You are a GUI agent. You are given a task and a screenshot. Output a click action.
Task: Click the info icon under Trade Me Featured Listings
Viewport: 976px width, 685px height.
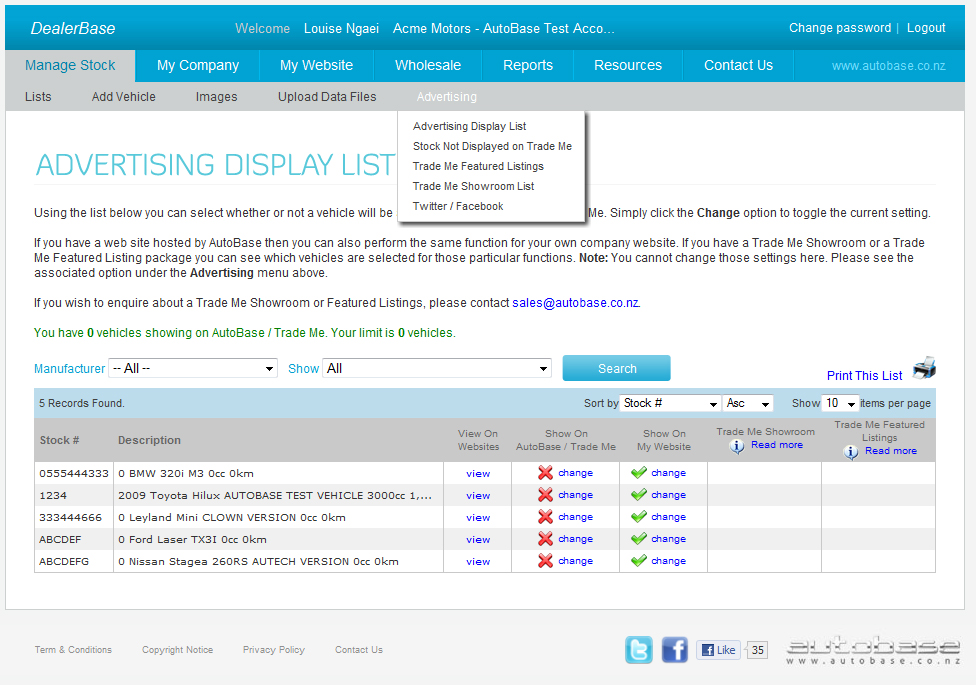coord(850,450)
